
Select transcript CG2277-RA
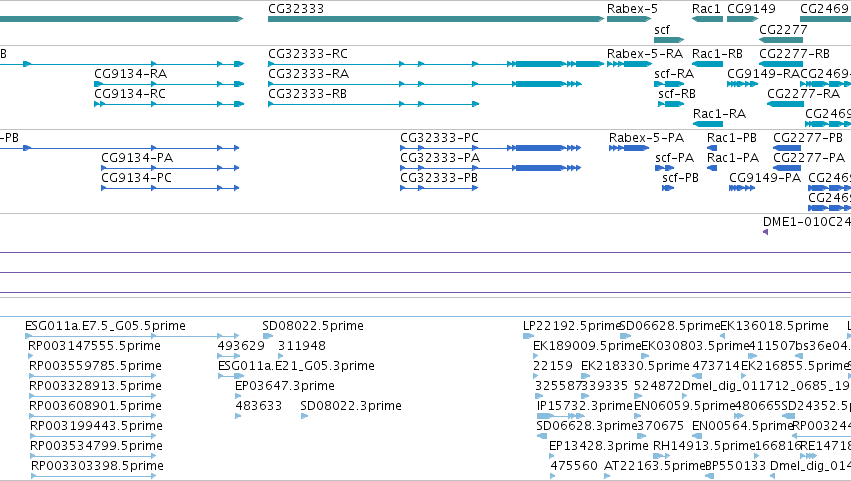803,94
